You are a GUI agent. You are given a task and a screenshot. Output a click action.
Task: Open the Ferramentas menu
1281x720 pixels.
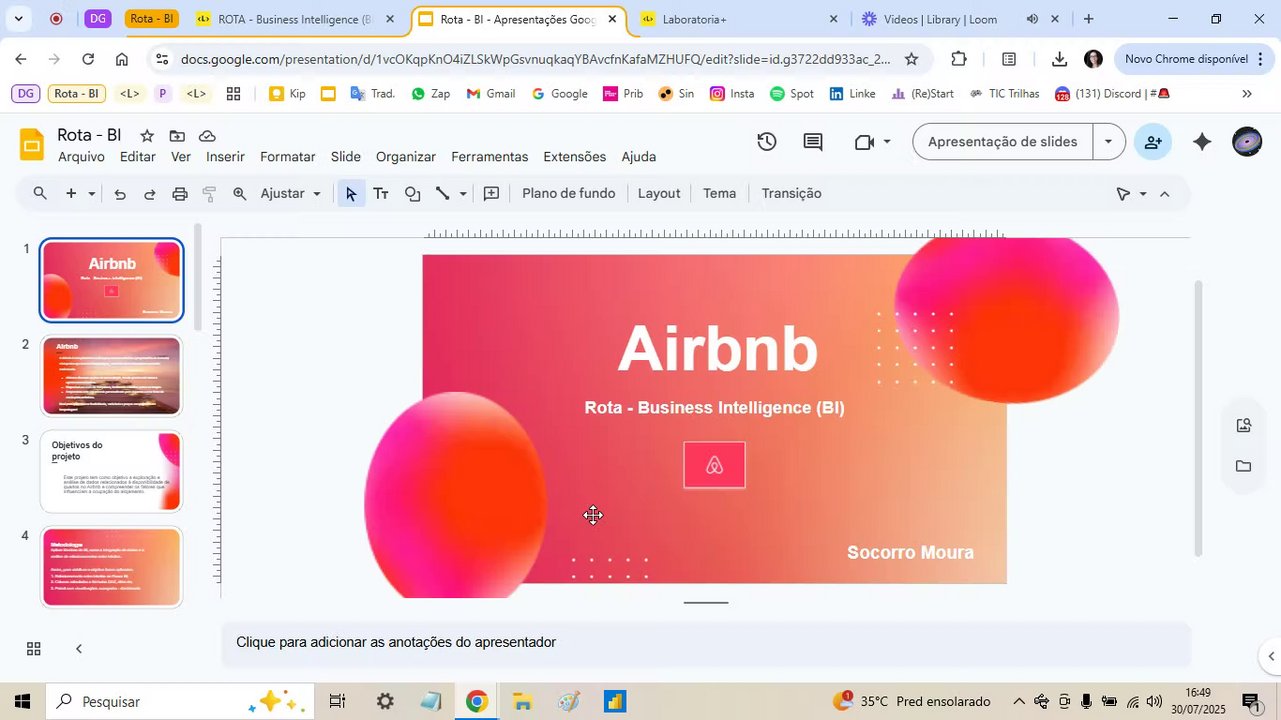[489, 157]
